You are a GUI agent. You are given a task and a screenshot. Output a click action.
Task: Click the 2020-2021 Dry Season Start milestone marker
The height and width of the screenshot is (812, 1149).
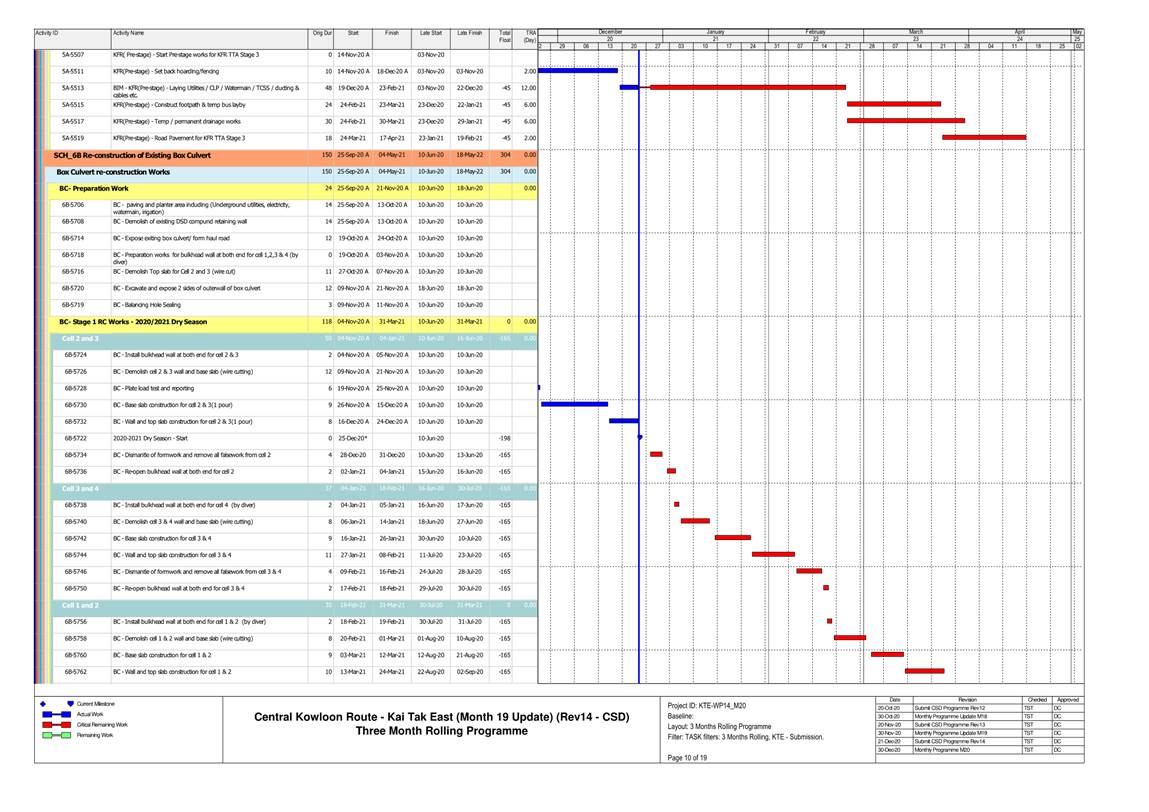(639, 437)
